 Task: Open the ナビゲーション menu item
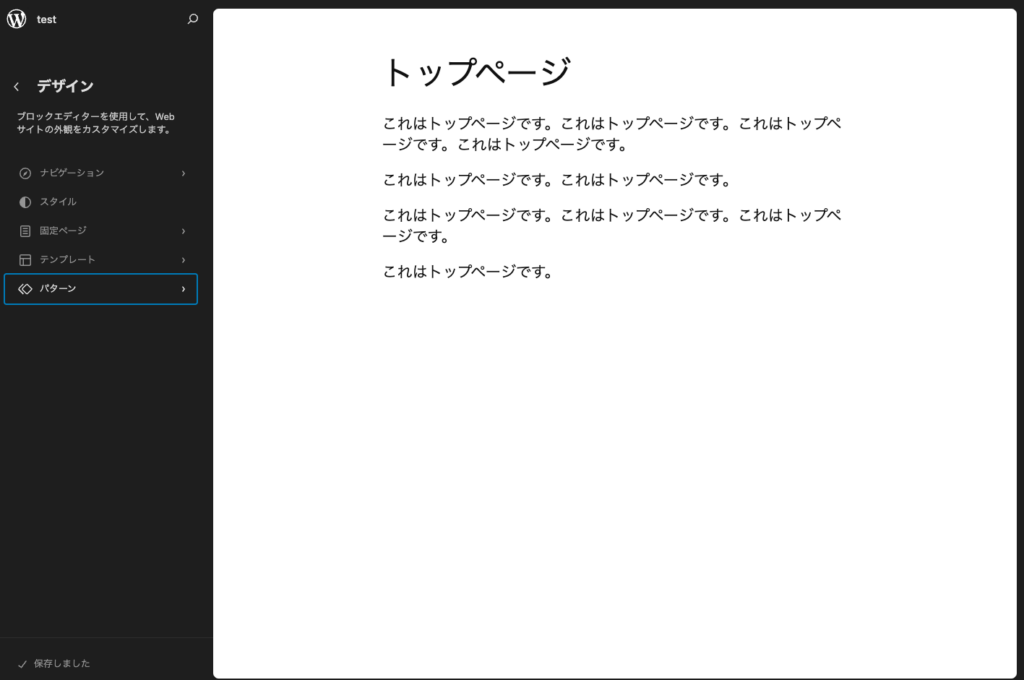click(x=72, y=173)
